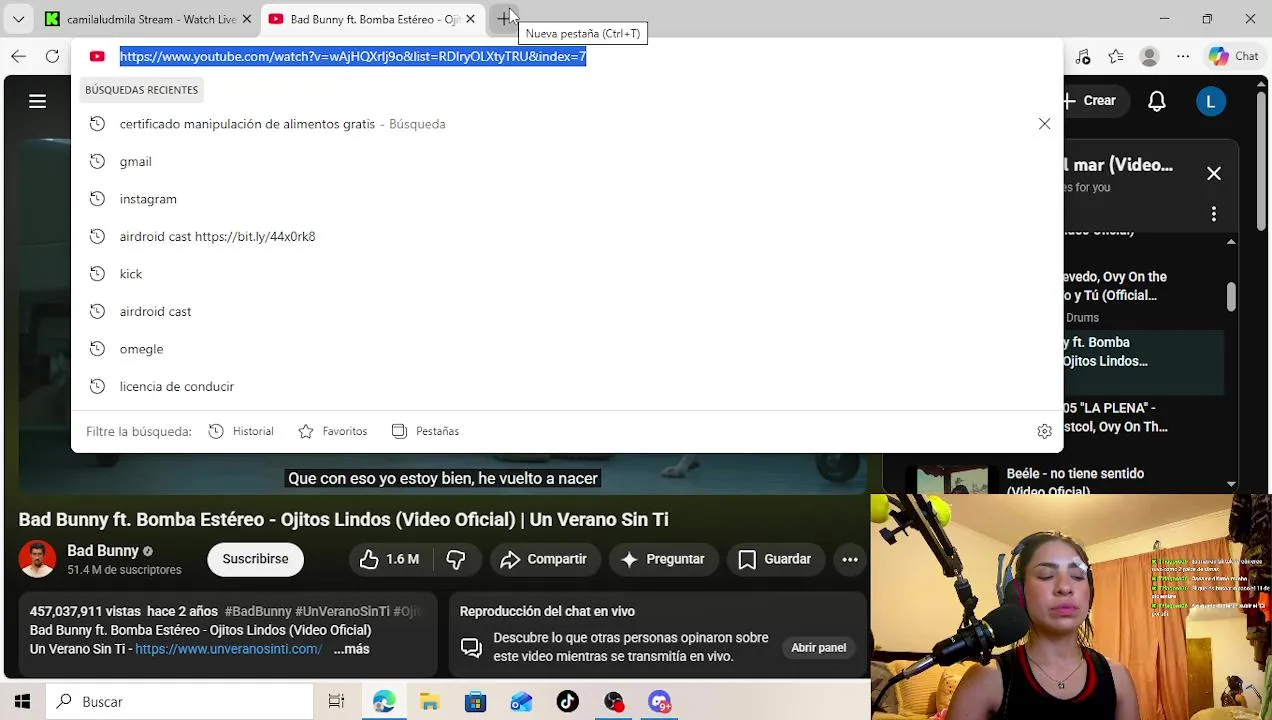Open Microsoft Edge from the taskbar

(384, 702)
